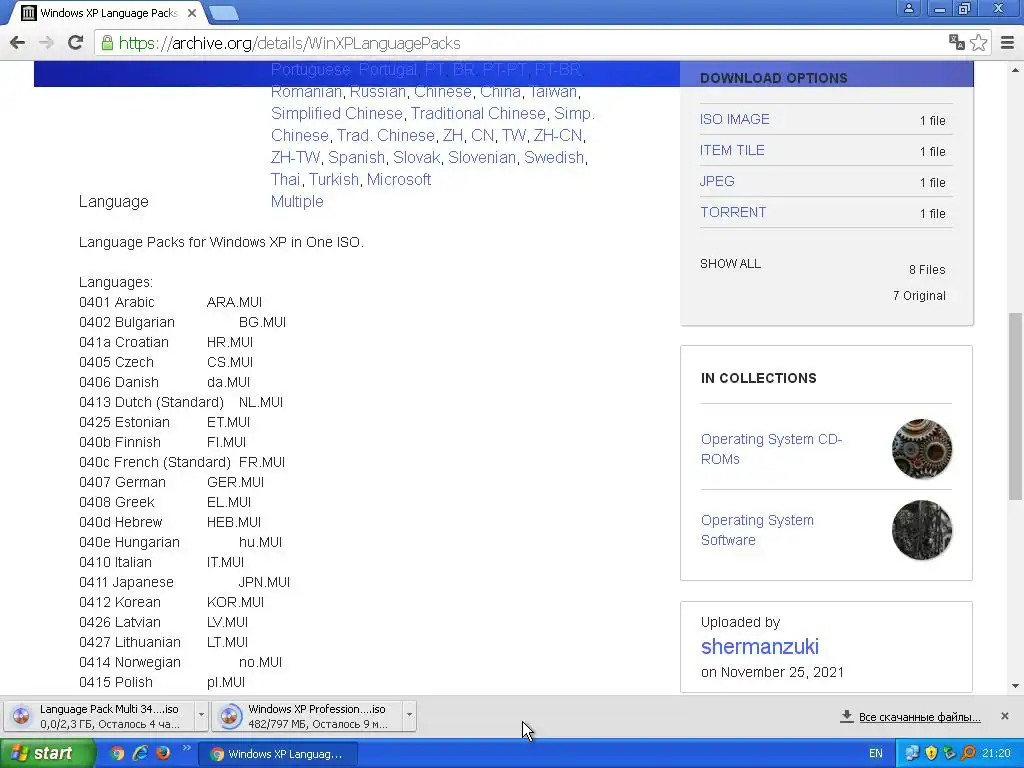Viewport: 1024px width, 768px height.
Task: Open the translate page icon in address bar
Action: tap(957, 42)
